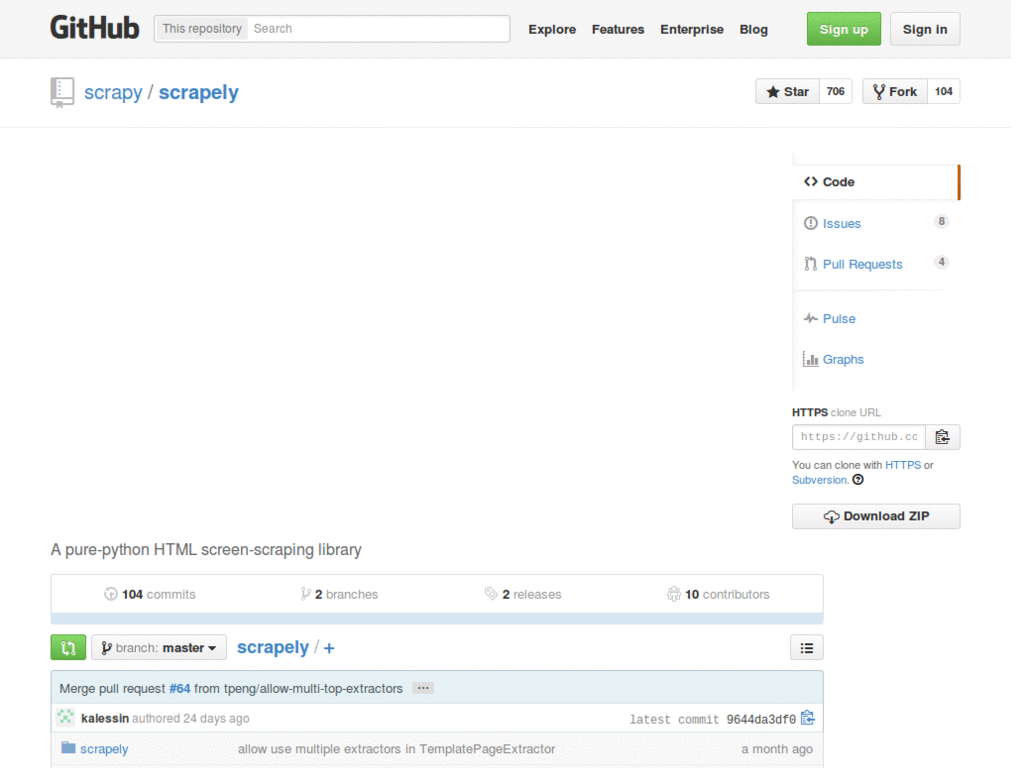This screenshot has height=768, width=1024.
Task: Click the Pull Requests count badge 4
Action: click(x=941, y=262)
